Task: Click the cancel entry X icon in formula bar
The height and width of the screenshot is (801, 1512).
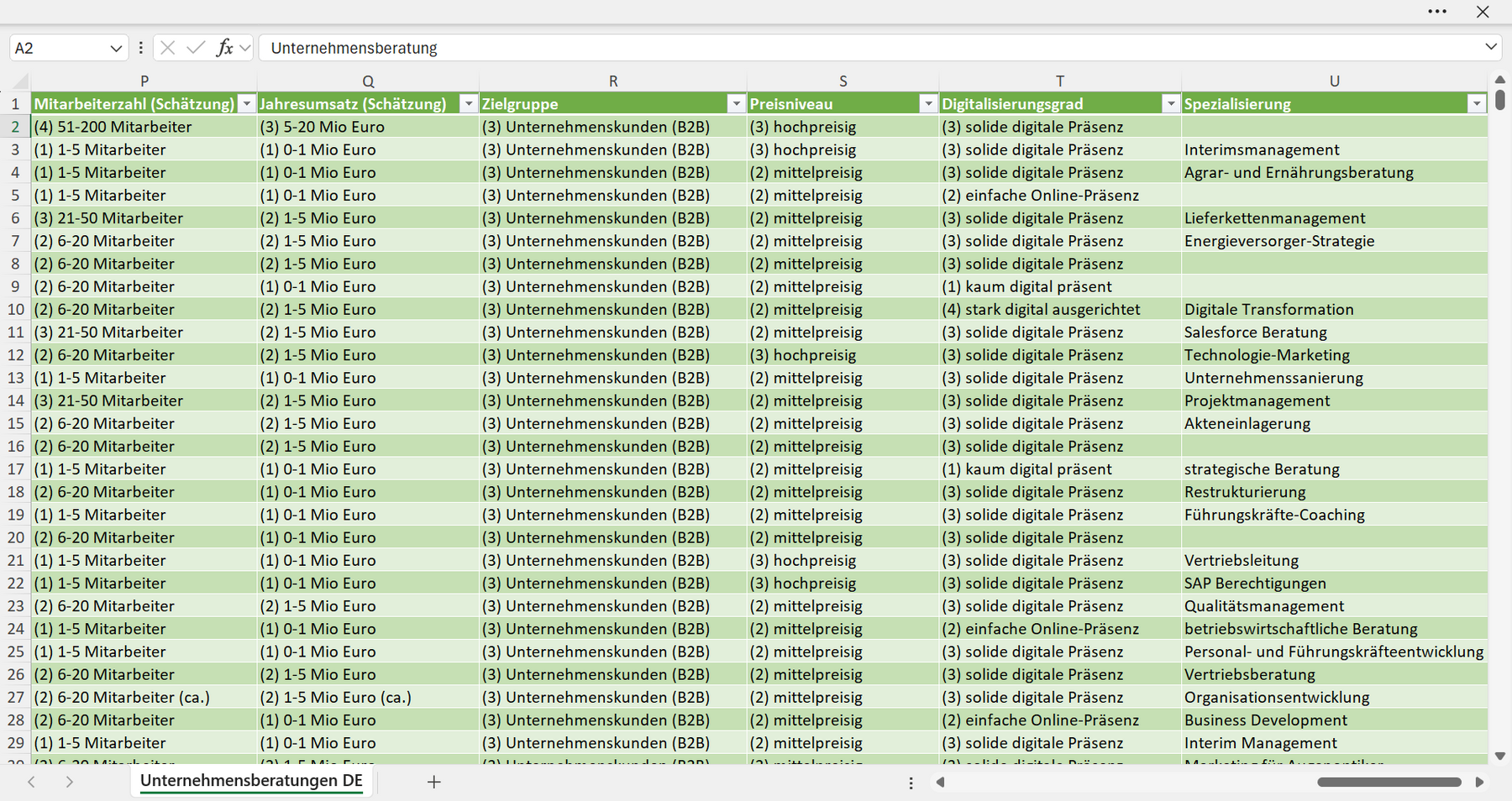Action: (x=167, y=48)
